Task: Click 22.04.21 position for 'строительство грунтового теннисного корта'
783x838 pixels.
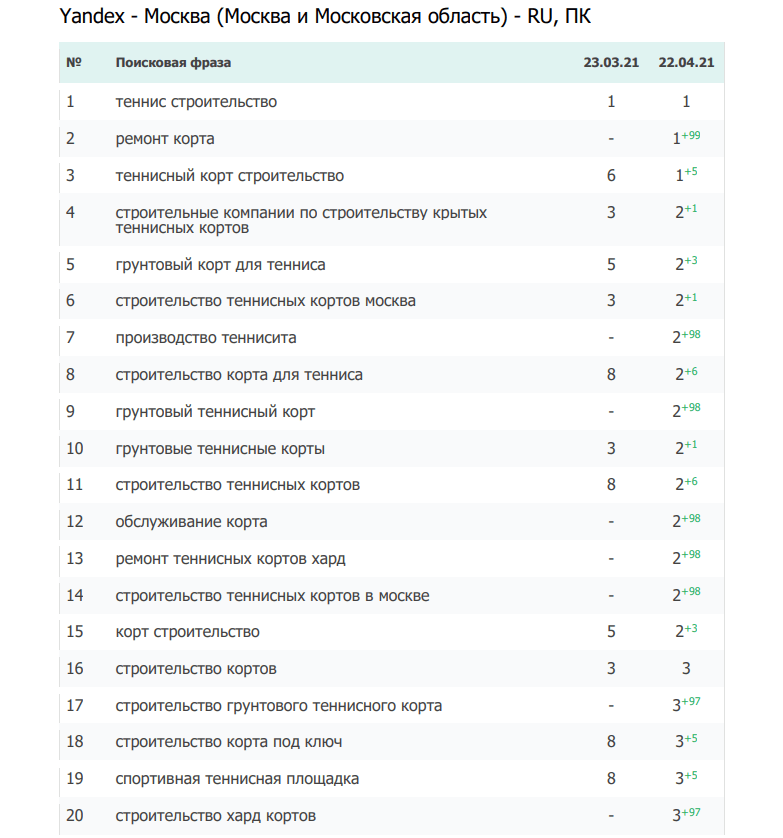Action: 686,704
